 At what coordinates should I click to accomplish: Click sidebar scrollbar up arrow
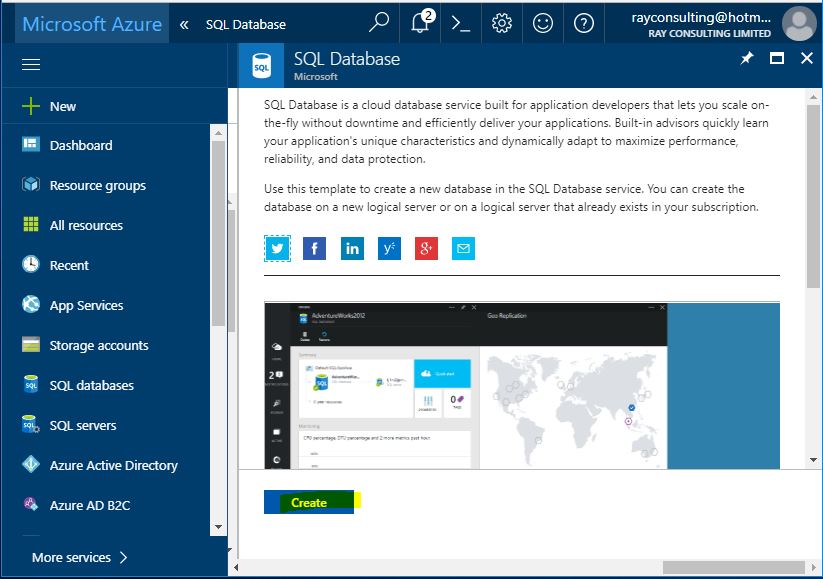pyautogui.click(x=218, y=133)
